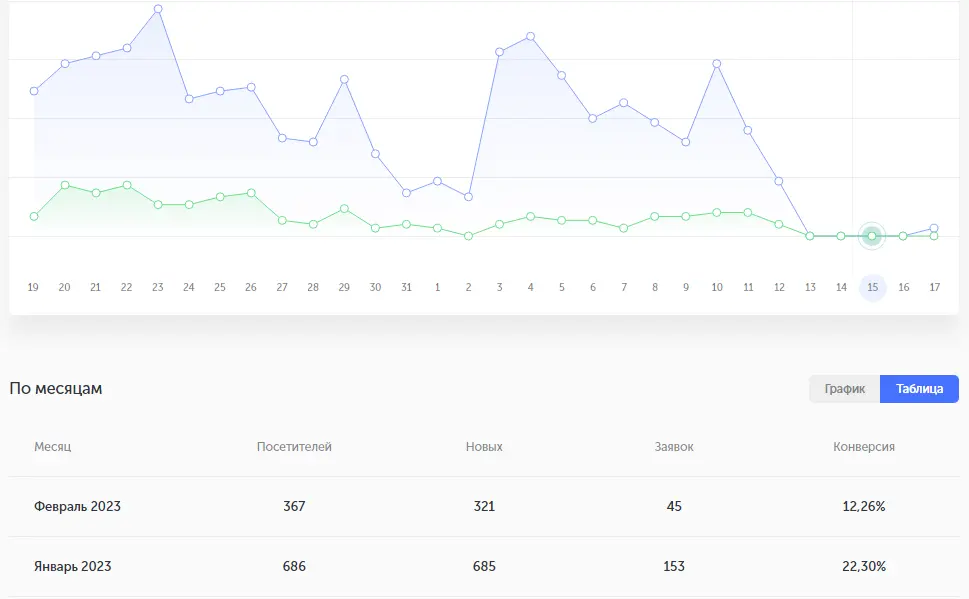The height and width of the screenshot is (599, 969).
Task: Select the Конверсия column header
Action: point(863,447)
